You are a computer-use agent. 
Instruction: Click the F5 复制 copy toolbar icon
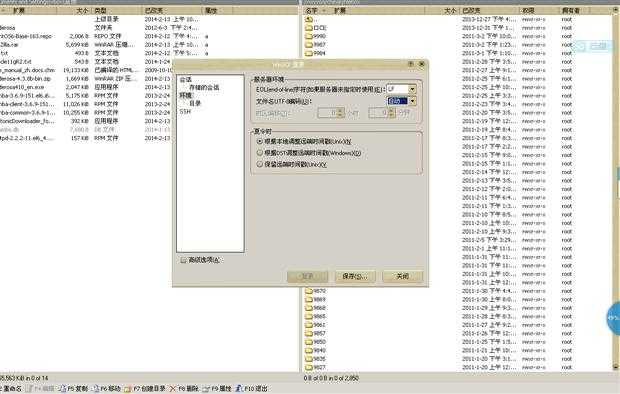click(x=62, y=389)
